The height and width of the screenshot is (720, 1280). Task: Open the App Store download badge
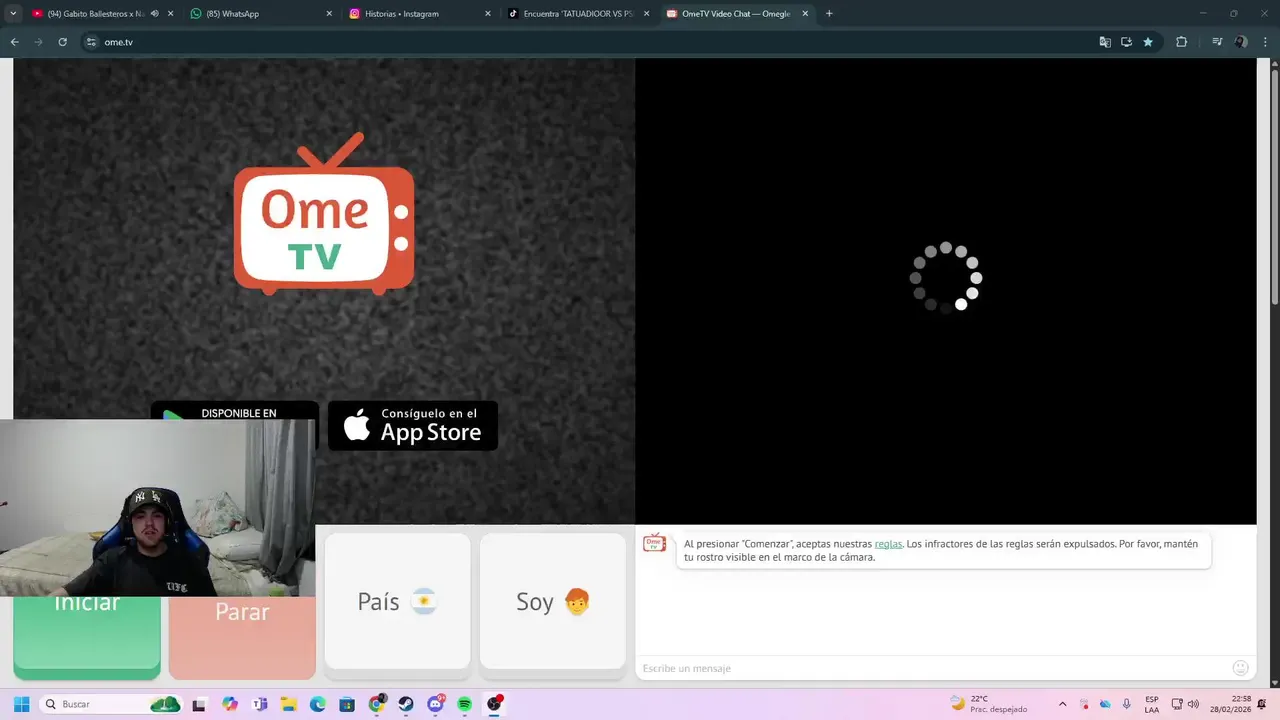[x=413, y=426]
